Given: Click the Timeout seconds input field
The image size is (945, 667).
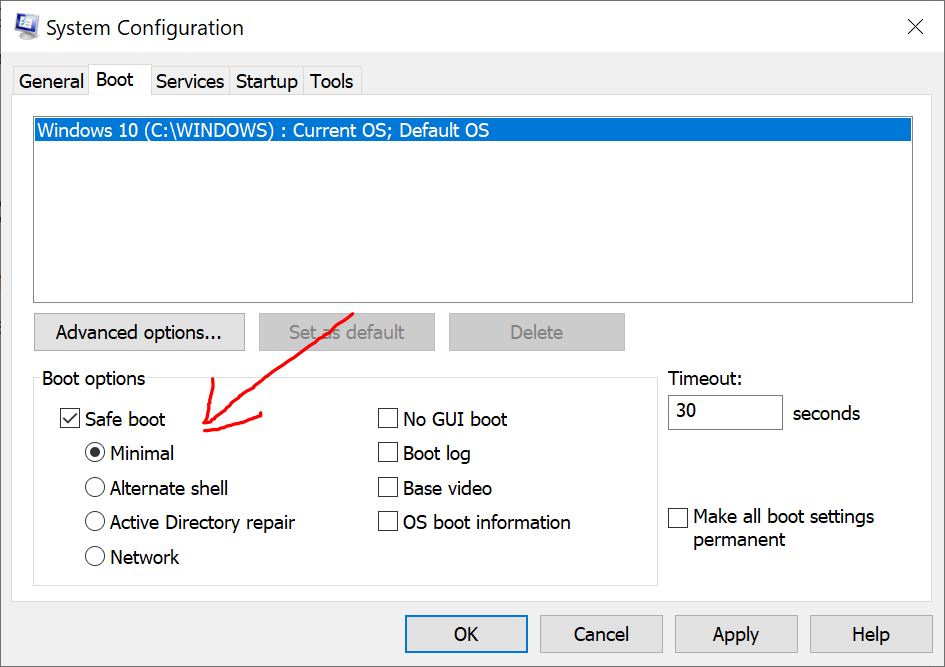Looking at the screenshot, I should (725, 412).
